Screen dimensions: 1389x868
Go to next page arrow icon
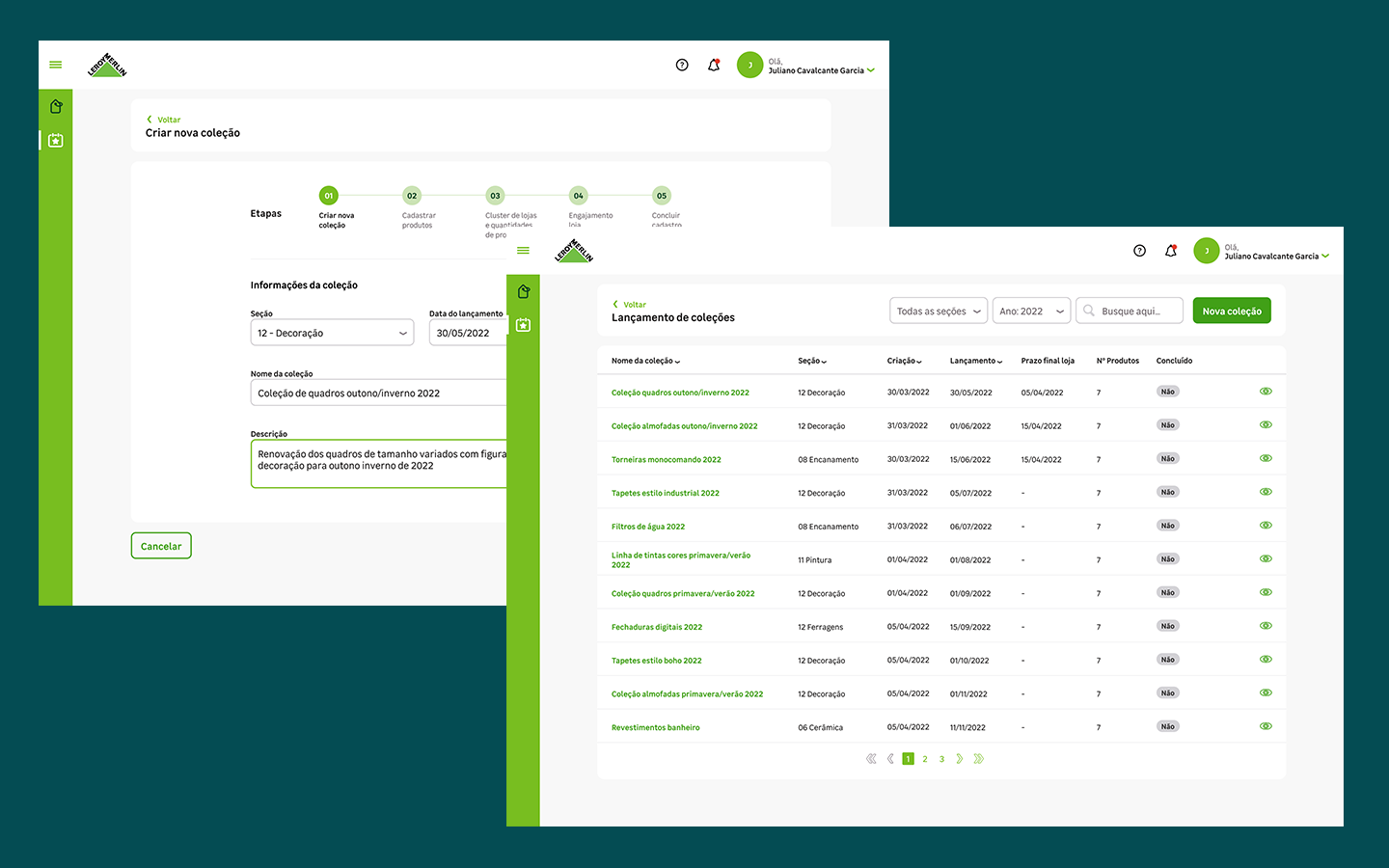pyautogui.click(x=959, y=759)
